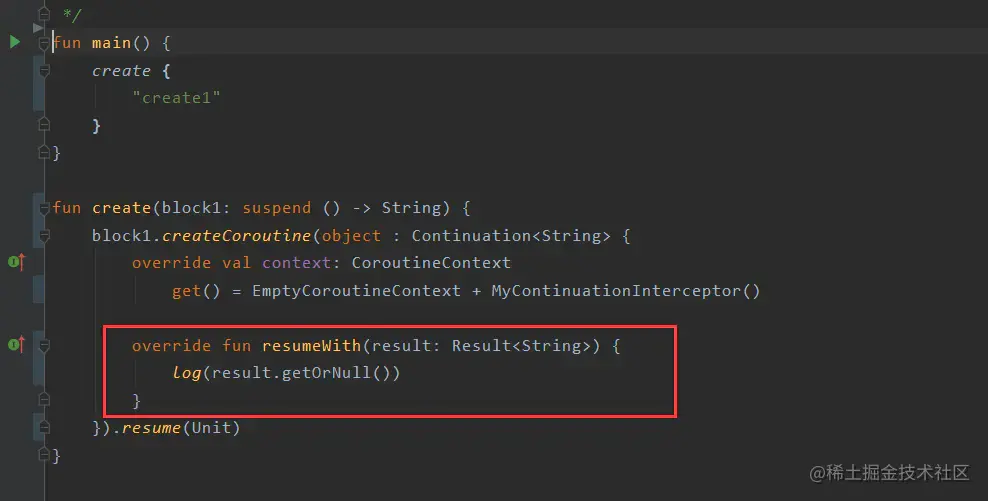
Task: Fold the block1.createCoroutine object expression
Action: pos(43,236)
